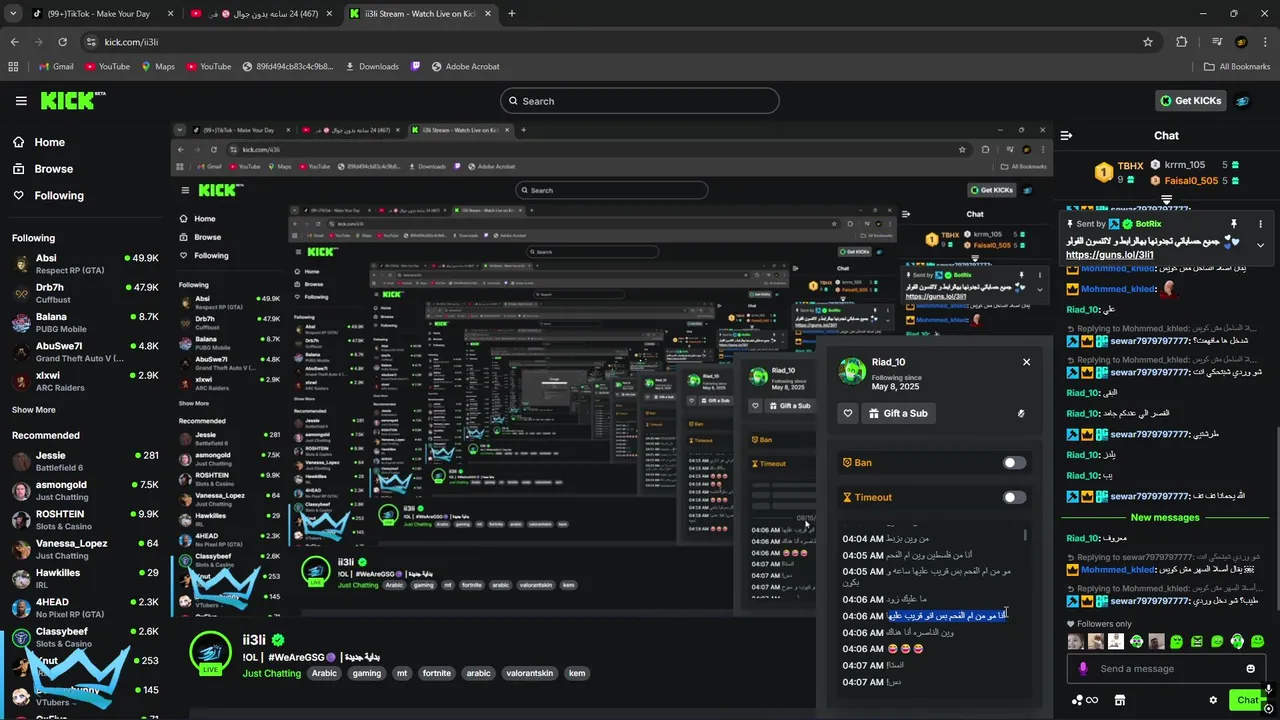The image size is (1280, 720).
Task: Bookmark this page with the star icon
Action: [1148, 42]
